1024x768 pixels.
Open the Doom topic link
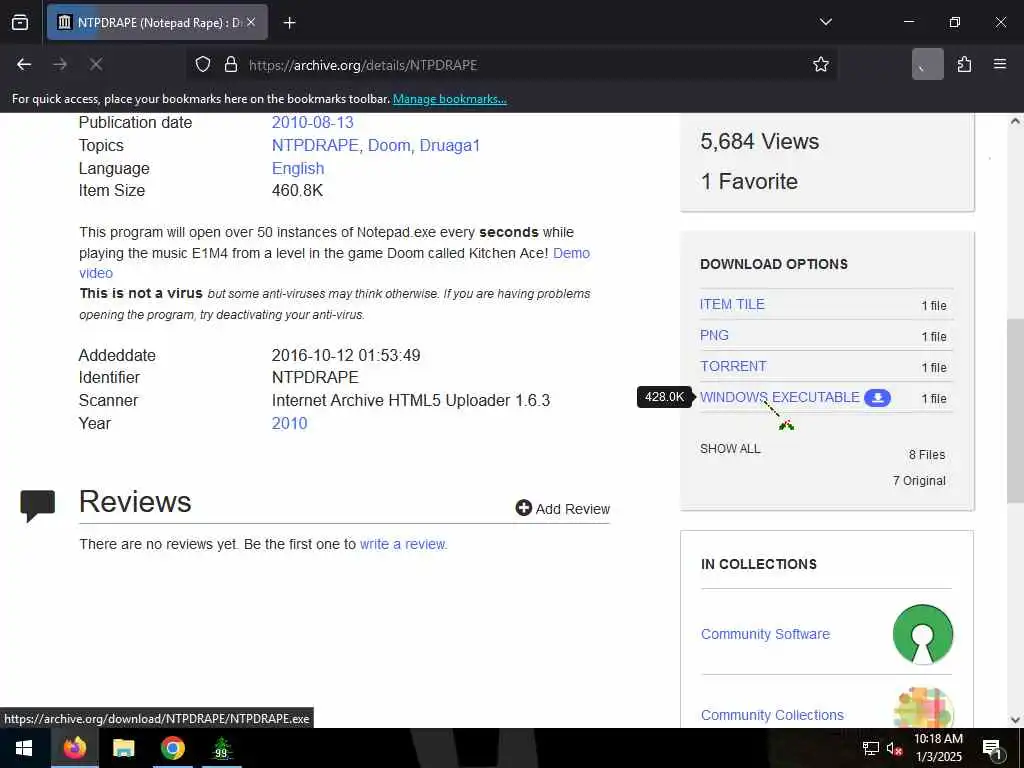(390, 146)
